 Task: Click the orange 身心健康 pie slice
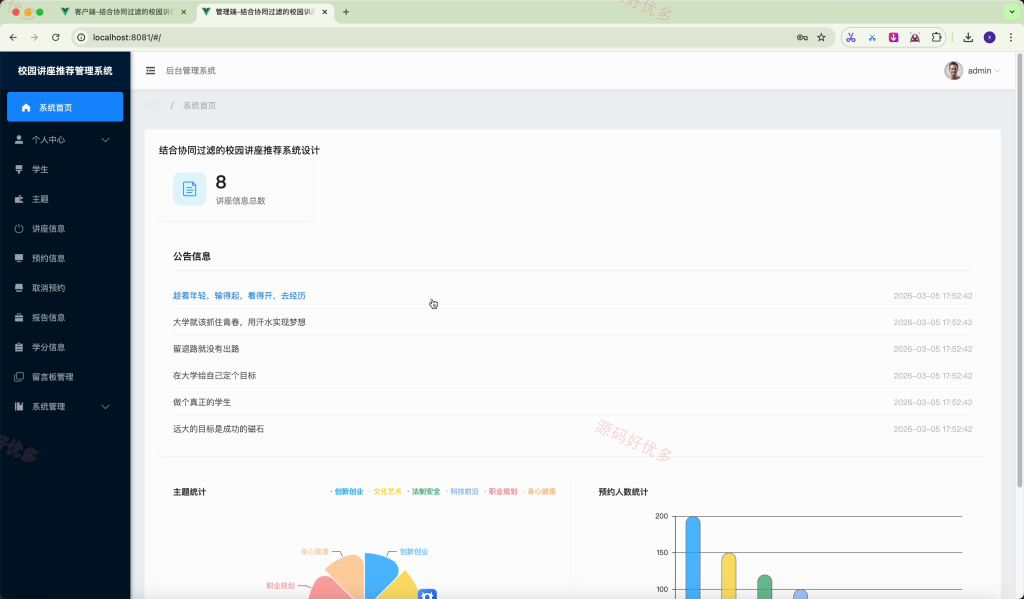pos(348,572)
